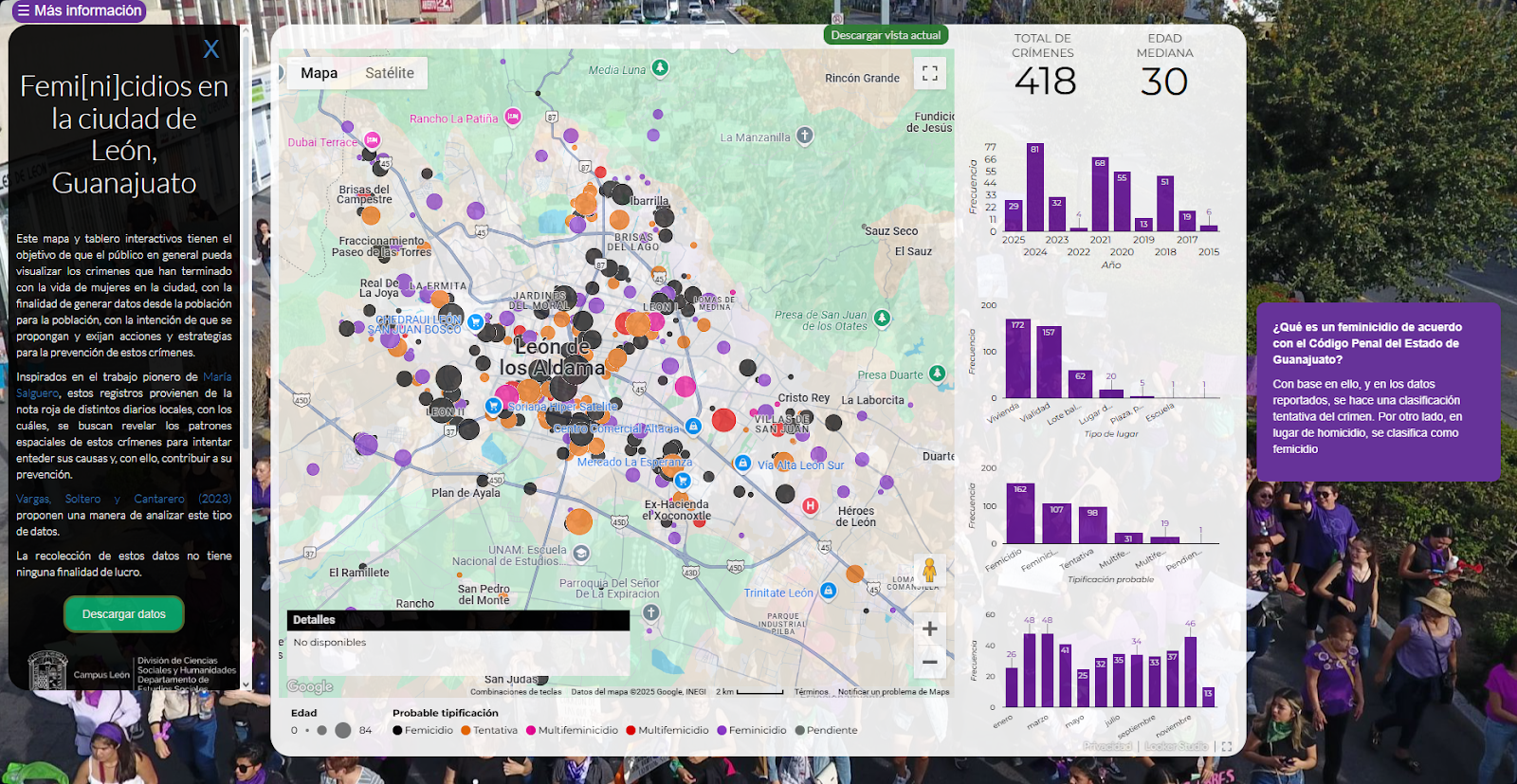
Task: Click the Parroquia Del Señor church marker icon
Action: pyautogui.click(x=650, y=612)
